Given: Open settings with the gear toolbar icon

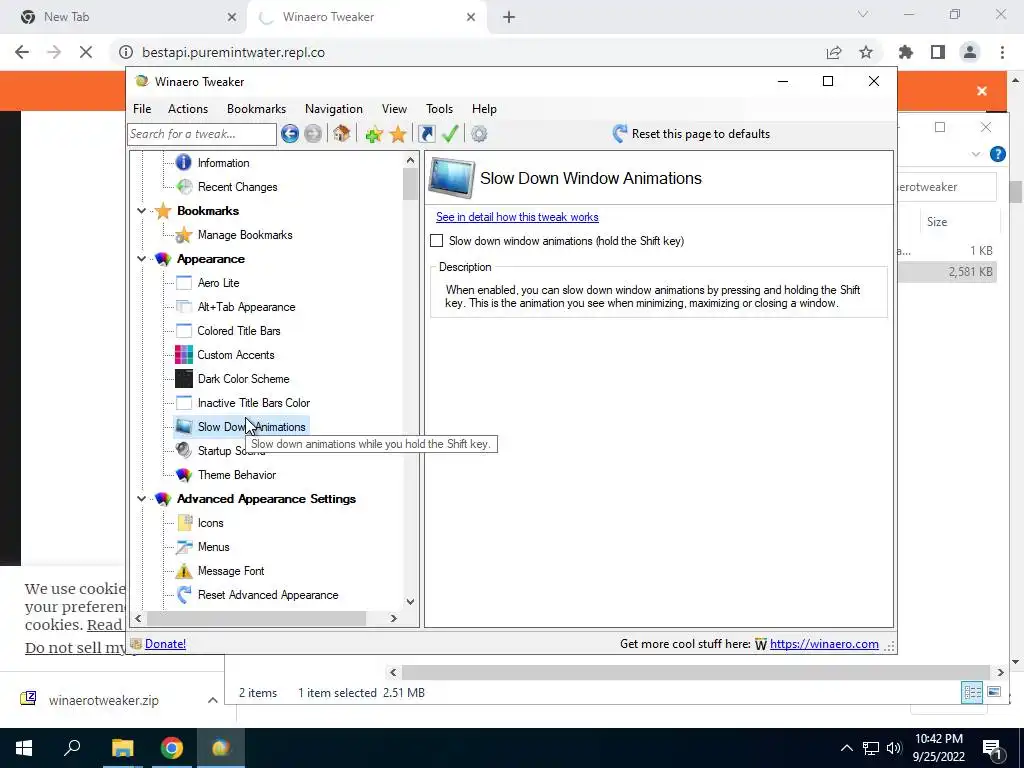Looking at the screenshot, I should pos(479,134).
